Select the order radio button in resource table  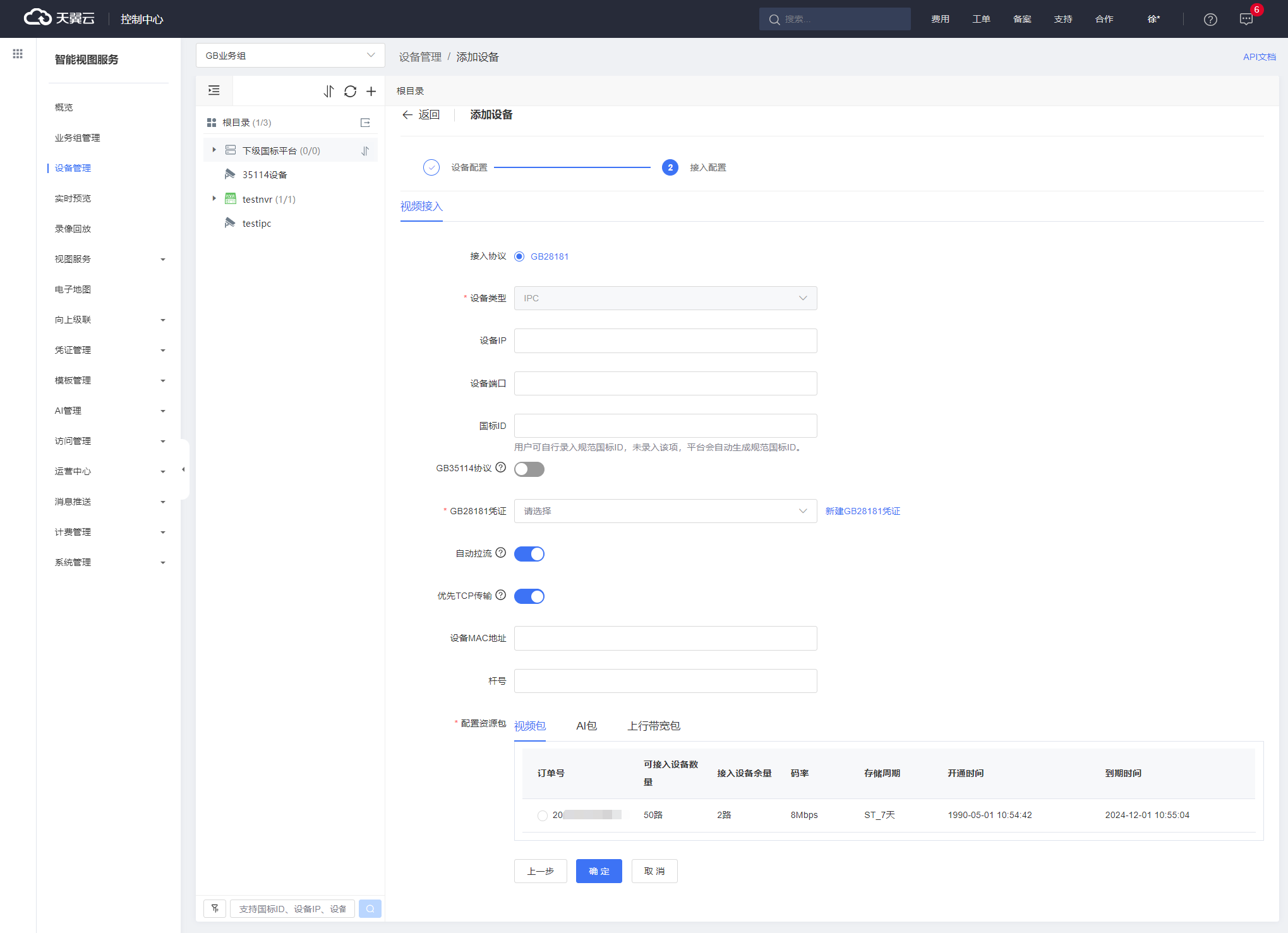[542, 816]
